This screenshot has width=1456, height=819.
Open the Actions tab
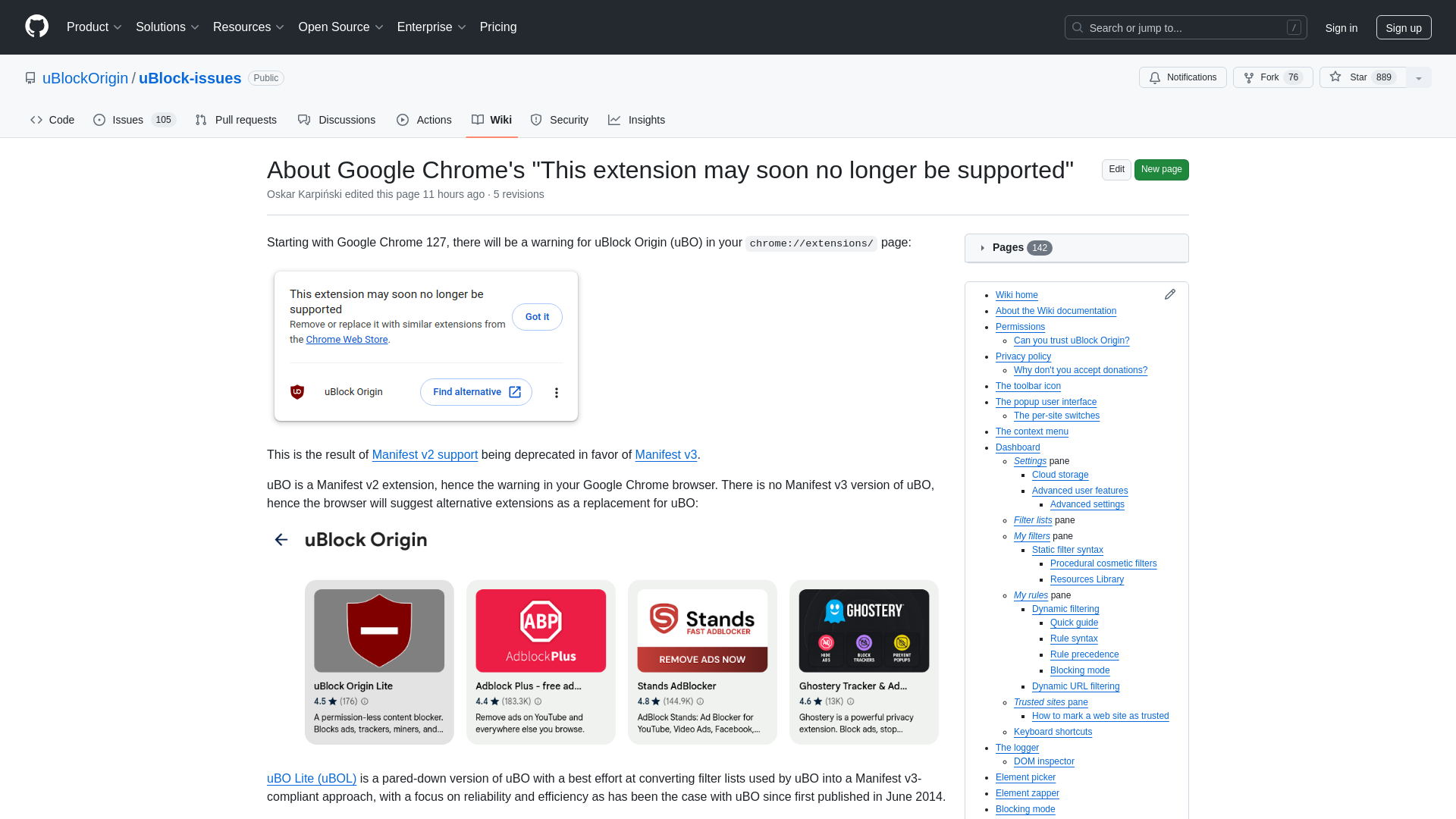(424, 120)
